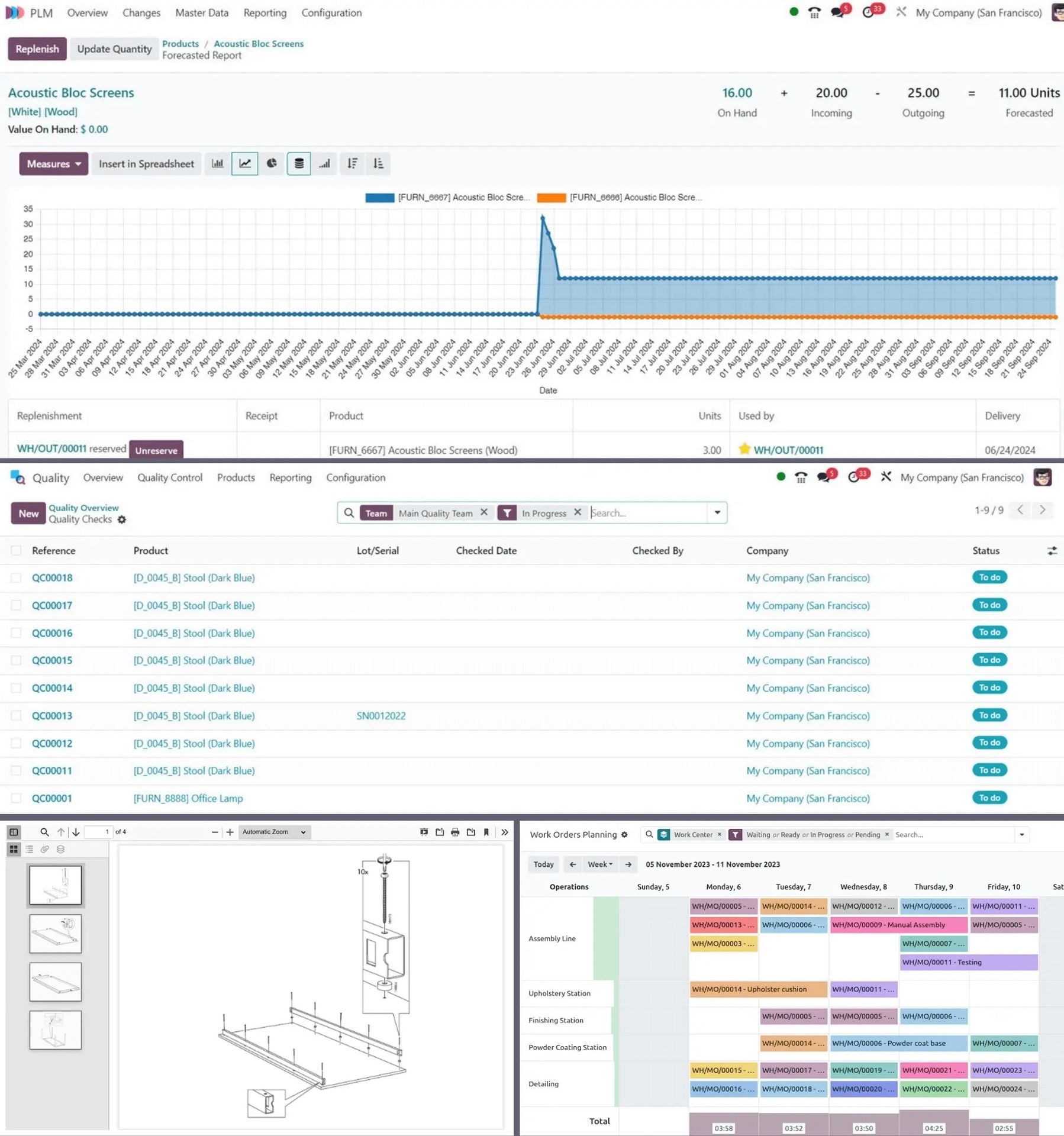1064x1136 pixels.
Task: Check the row for QC00013
Action: (16, 715)
